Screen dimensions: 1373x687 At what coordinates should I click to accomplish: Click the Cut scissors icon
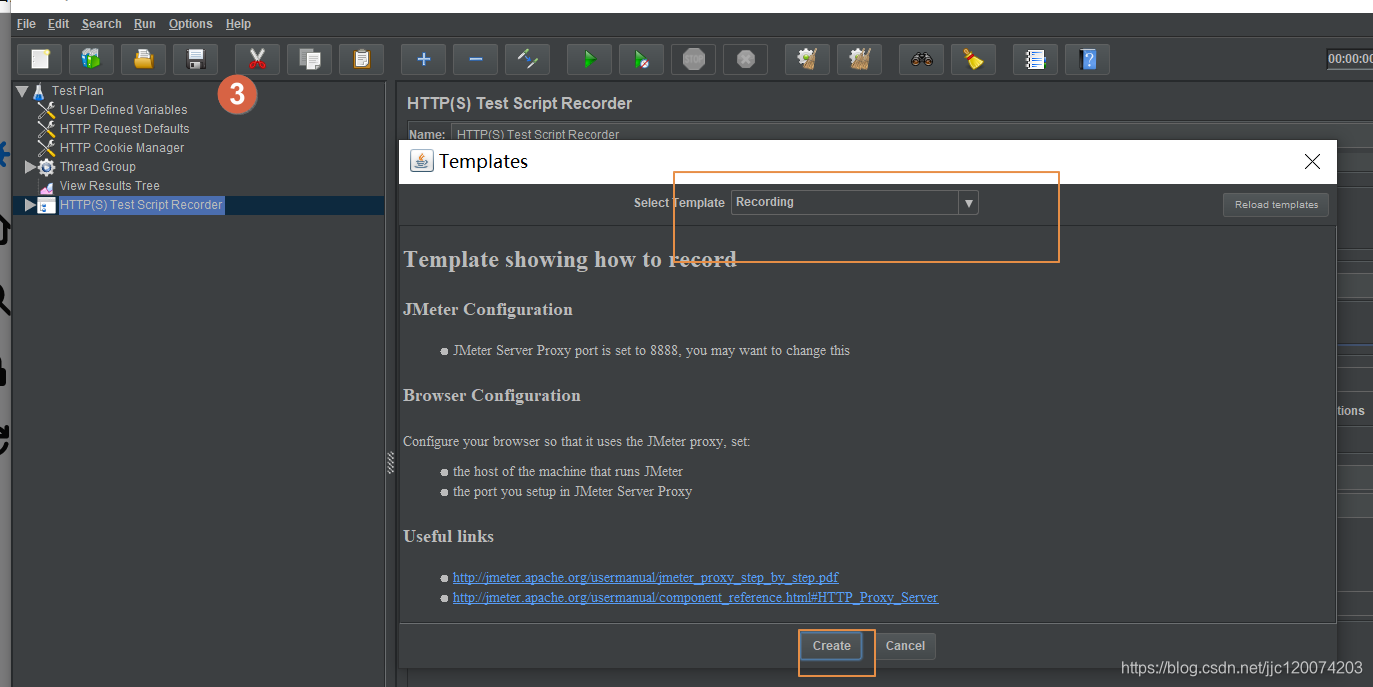click(258, 60)
